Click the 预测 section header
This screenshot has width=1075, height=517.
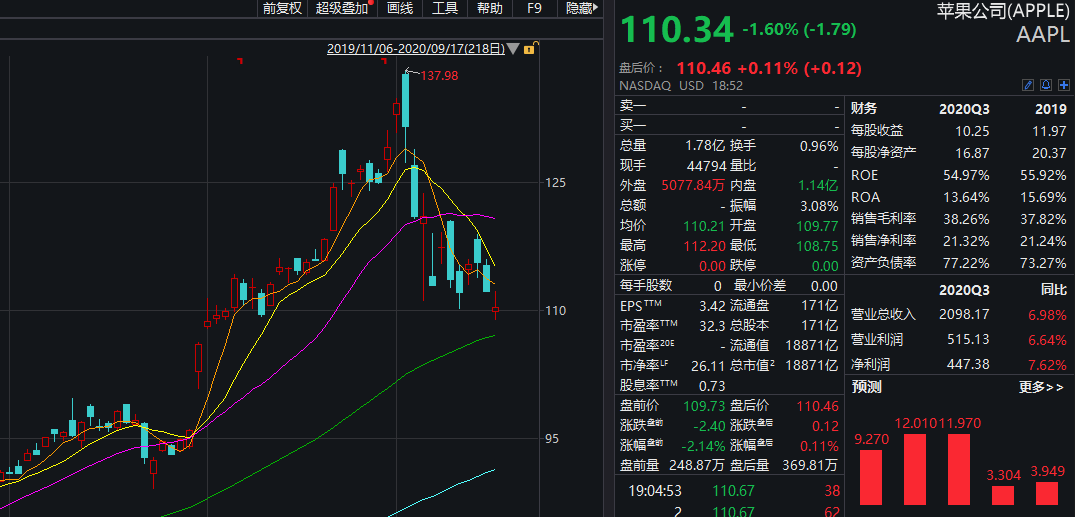tap(866, 387)
